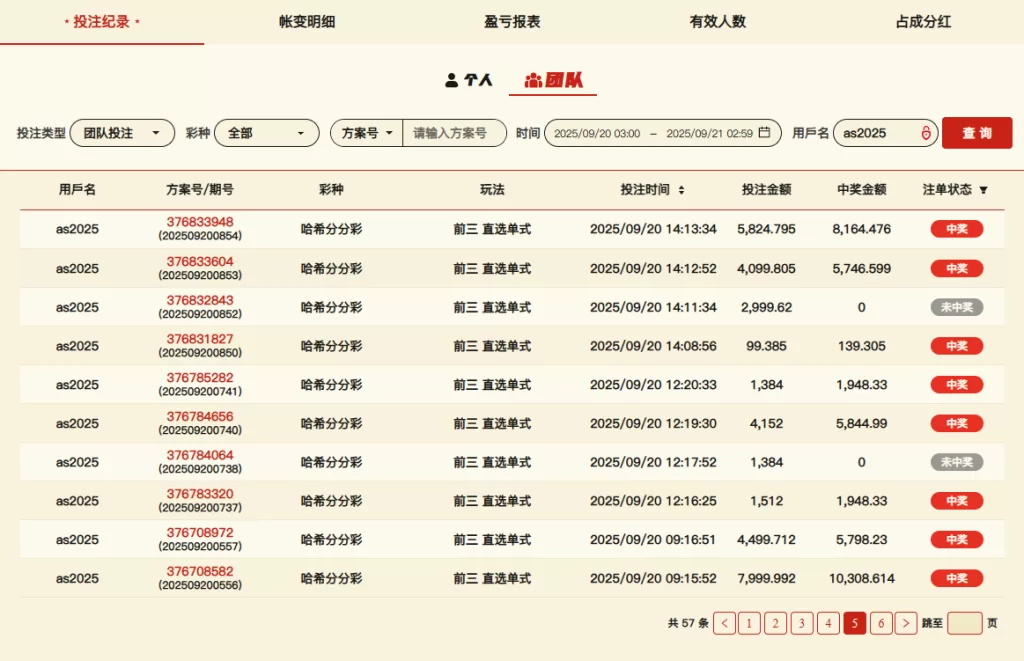
Task: Expand the 彩种 dropdown set to 全部
Action: [x=266, y=133]
